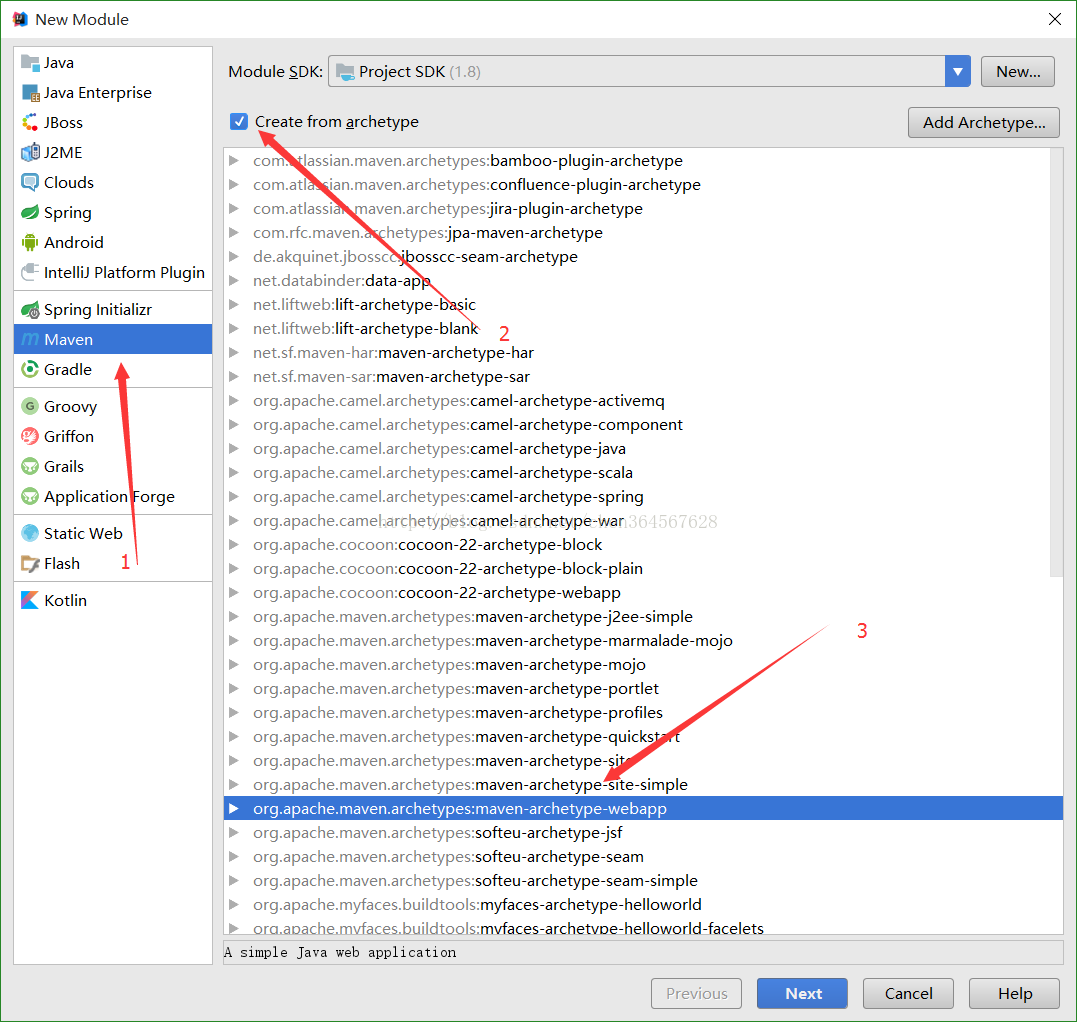
Task: Expand jpa-maven-archetype arrow
Action: [x=234, y=233]
